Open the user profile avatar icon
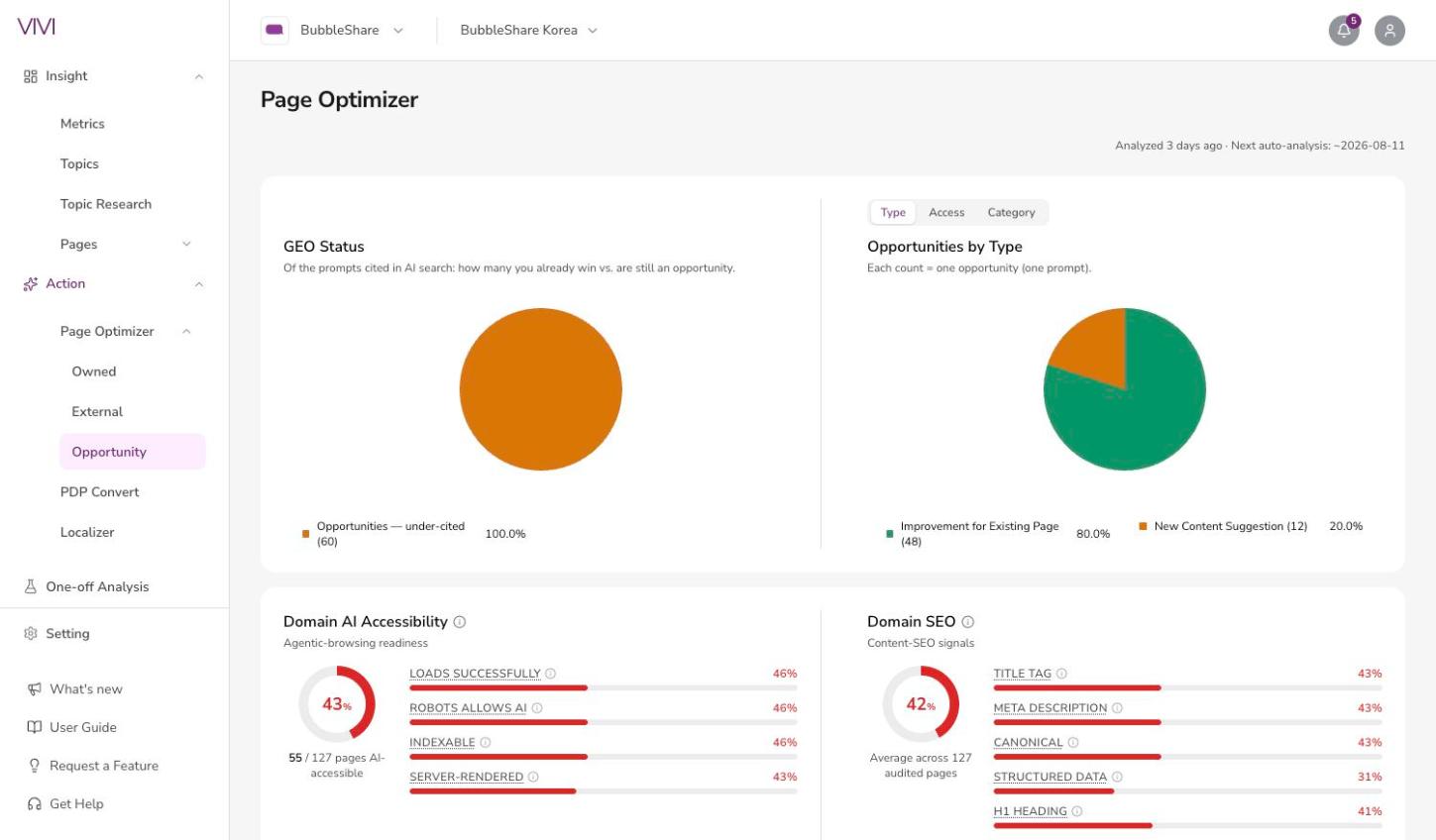This screenshot has height=840, width=1436. click(x=1389, y=30)
